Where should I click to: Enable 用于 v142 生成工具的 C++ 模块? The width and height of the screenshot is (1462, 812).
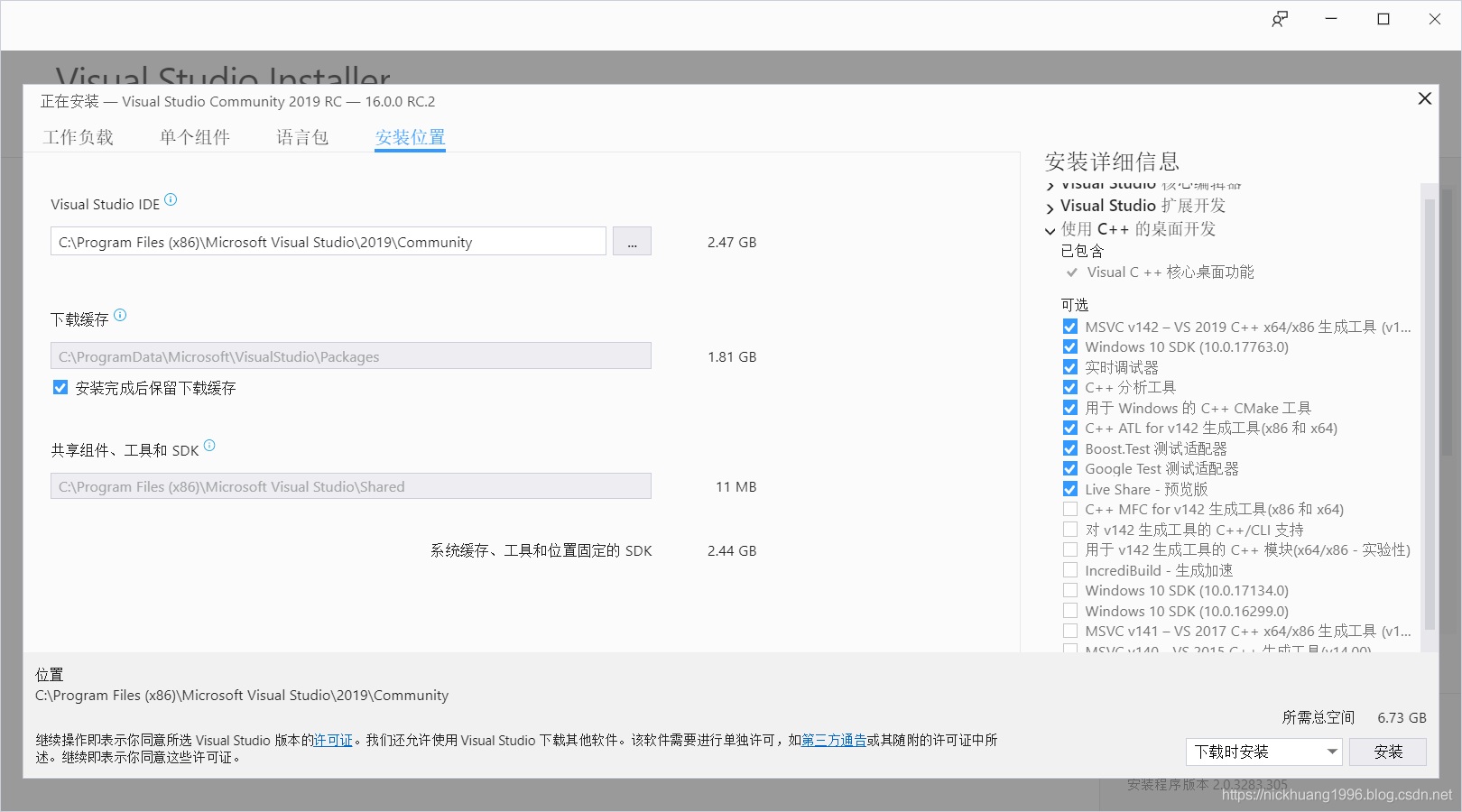click(x=1070, y=549)
